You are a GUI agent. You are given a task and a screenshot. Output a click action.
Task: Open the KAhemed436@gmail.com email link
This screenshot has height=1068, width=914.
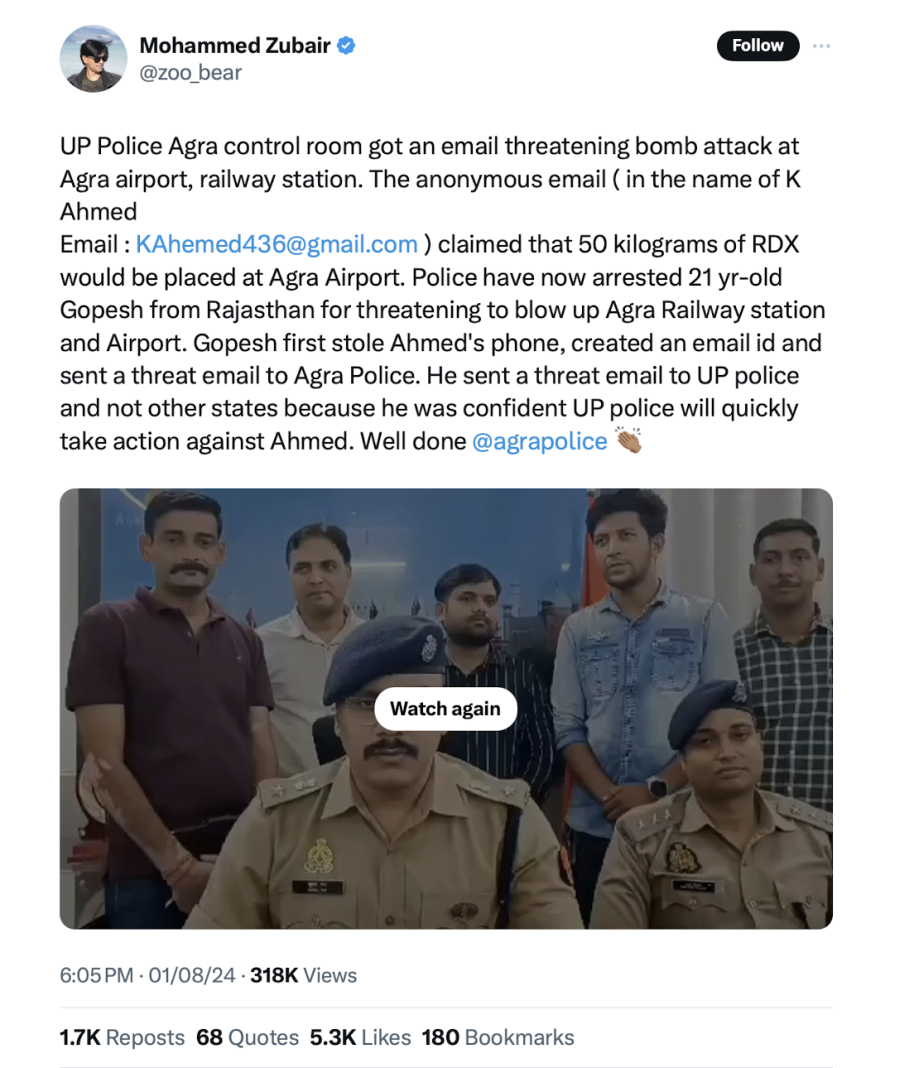(276, 244)
